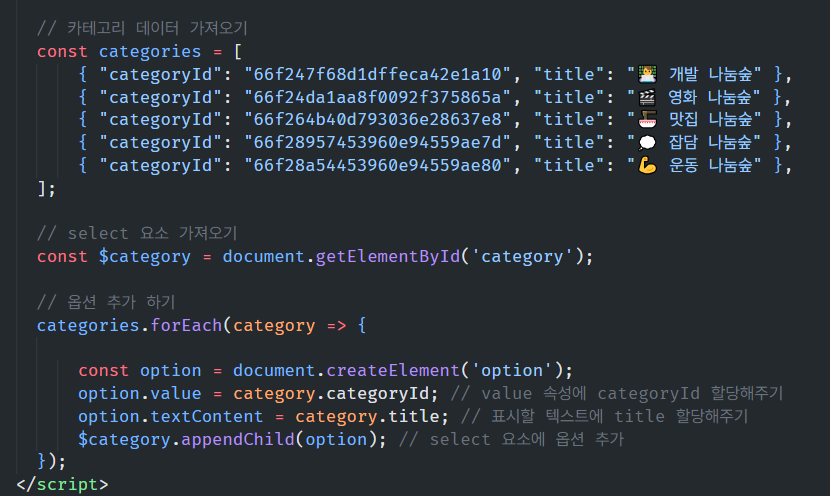Click 'category.title' in the textContent assignment
Image resolution: width=830 pixels, height=496 pixels.
[x=367, y=417]
